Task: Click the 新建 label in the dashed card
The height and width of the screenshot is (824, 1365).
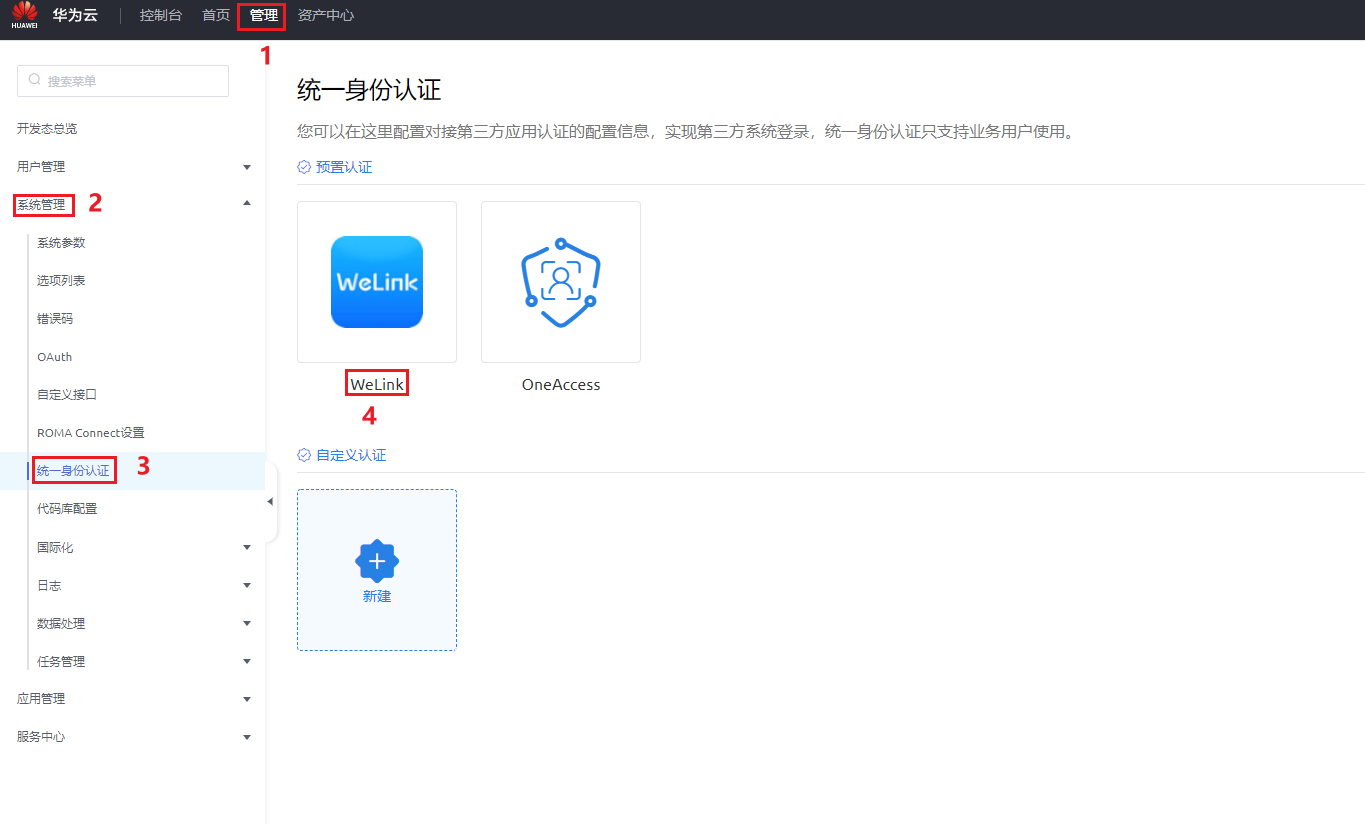Action: click(377, 596)
